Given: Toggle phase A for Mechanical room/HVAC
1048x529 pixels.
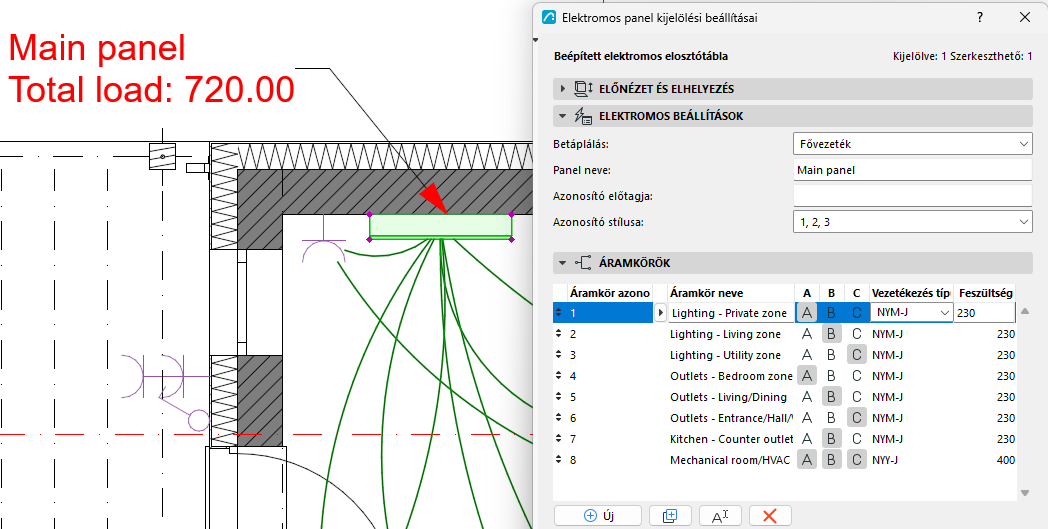Looking at the screenshot, I should (x=807, y=460).
